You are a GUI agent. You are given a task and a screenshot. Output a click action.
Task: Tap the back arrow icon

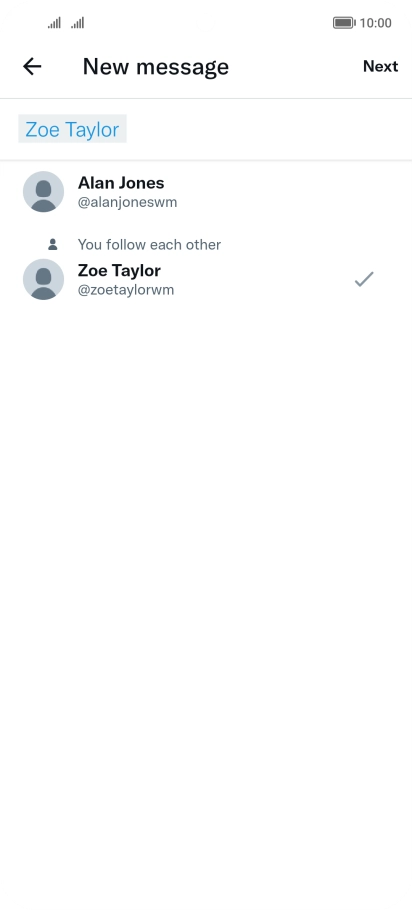[x=32, y=67]
